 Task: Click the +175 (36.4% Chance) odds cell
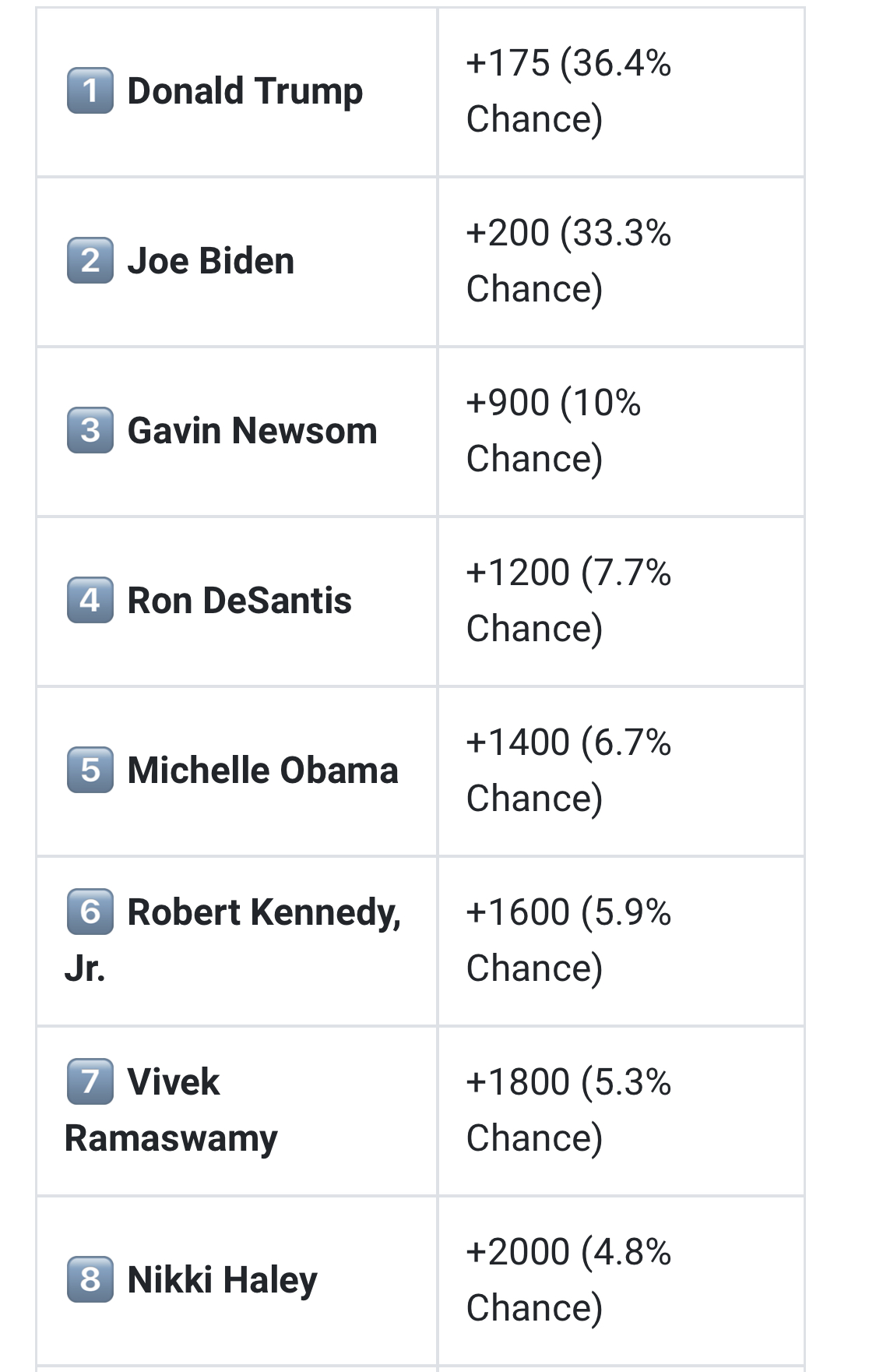pos(621,92)
